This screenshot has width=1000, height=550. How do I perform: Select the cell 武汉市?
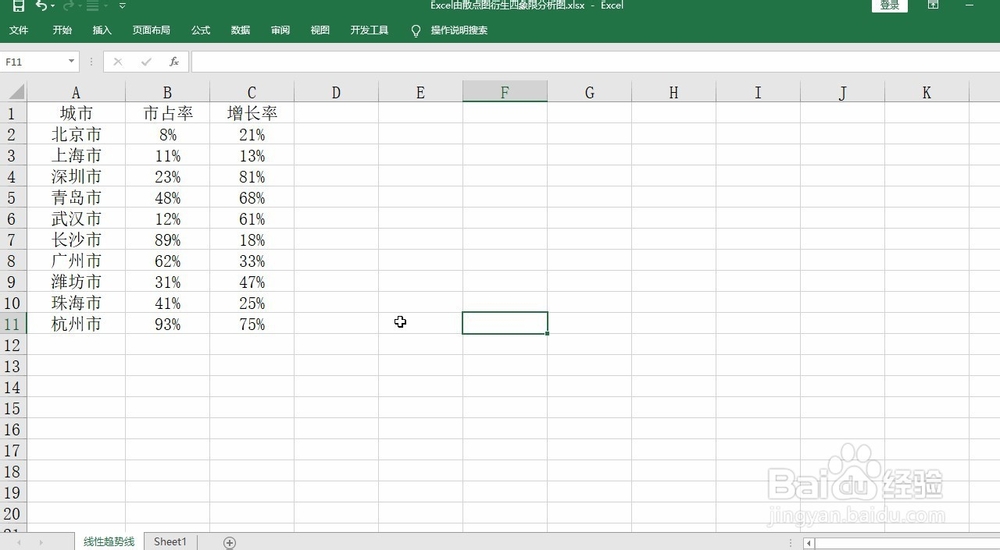76,219
